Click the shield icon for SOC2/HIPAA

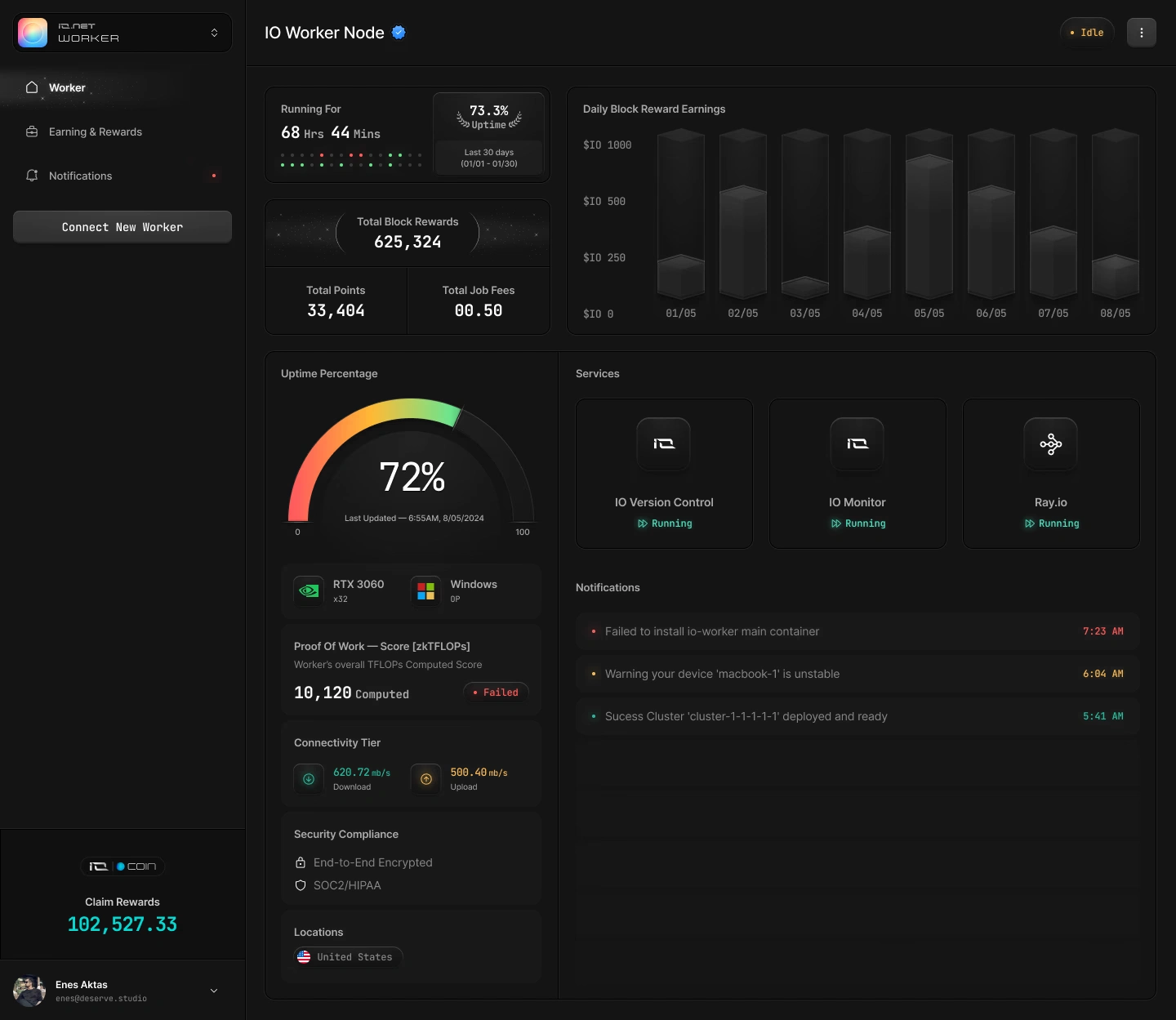301,885
